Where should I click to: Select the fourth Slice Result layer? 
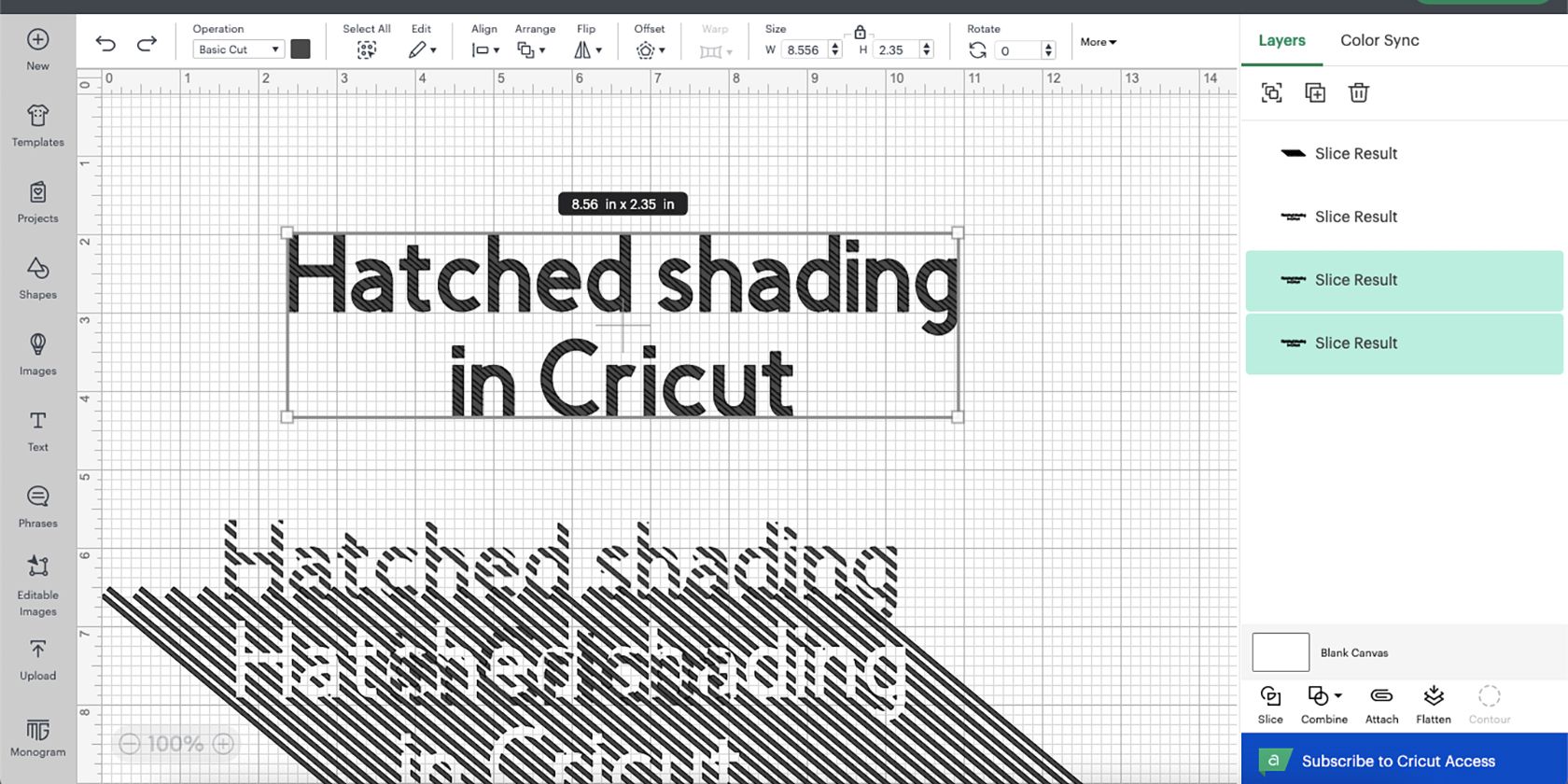click(x=1404, y=343)
